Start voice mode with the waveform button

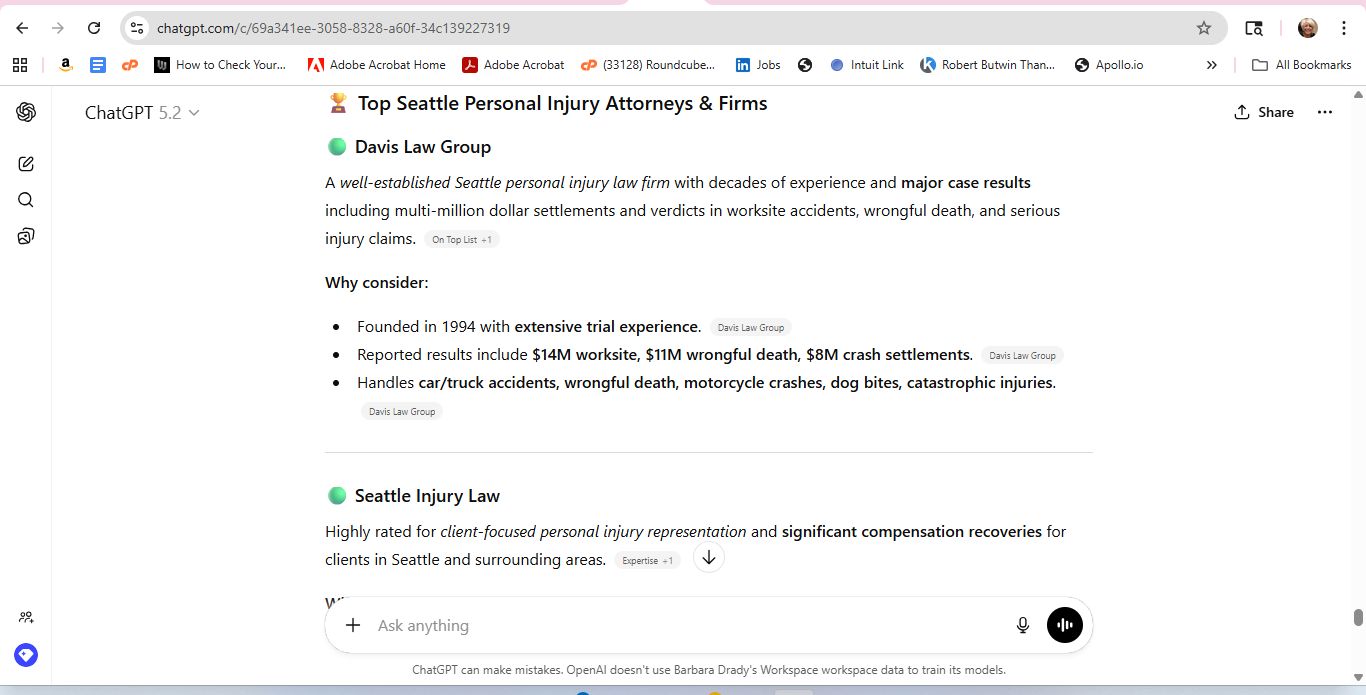coord(1065,625)
